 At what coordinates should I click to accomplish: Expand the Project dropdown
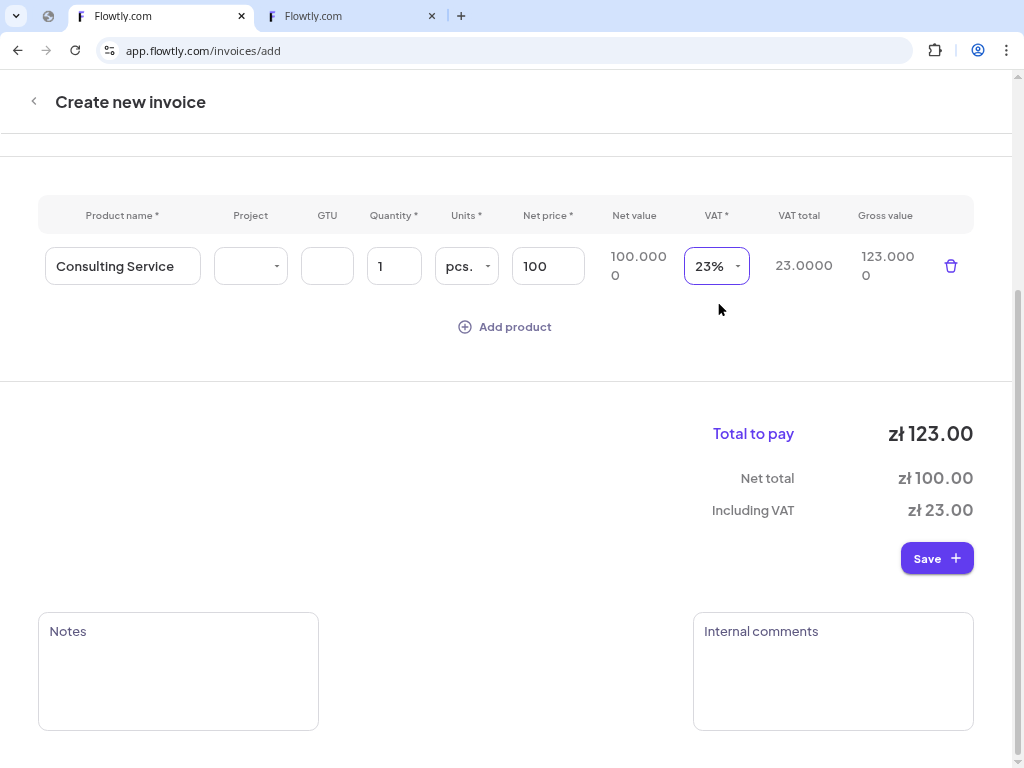250,266
